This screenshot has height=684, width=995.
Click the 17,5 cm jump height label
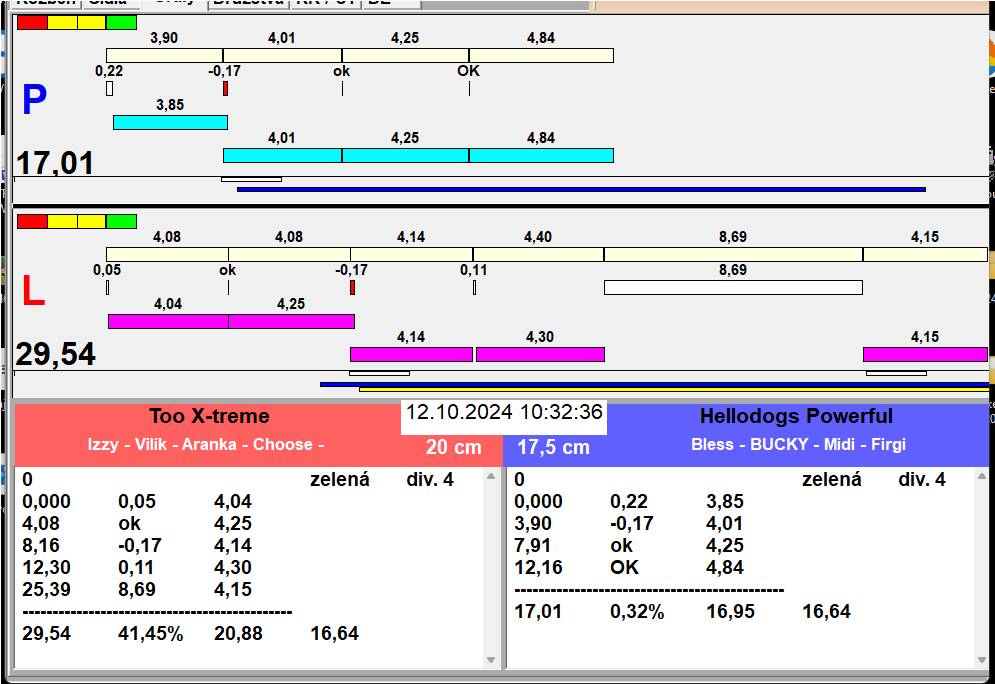point(553,447)
